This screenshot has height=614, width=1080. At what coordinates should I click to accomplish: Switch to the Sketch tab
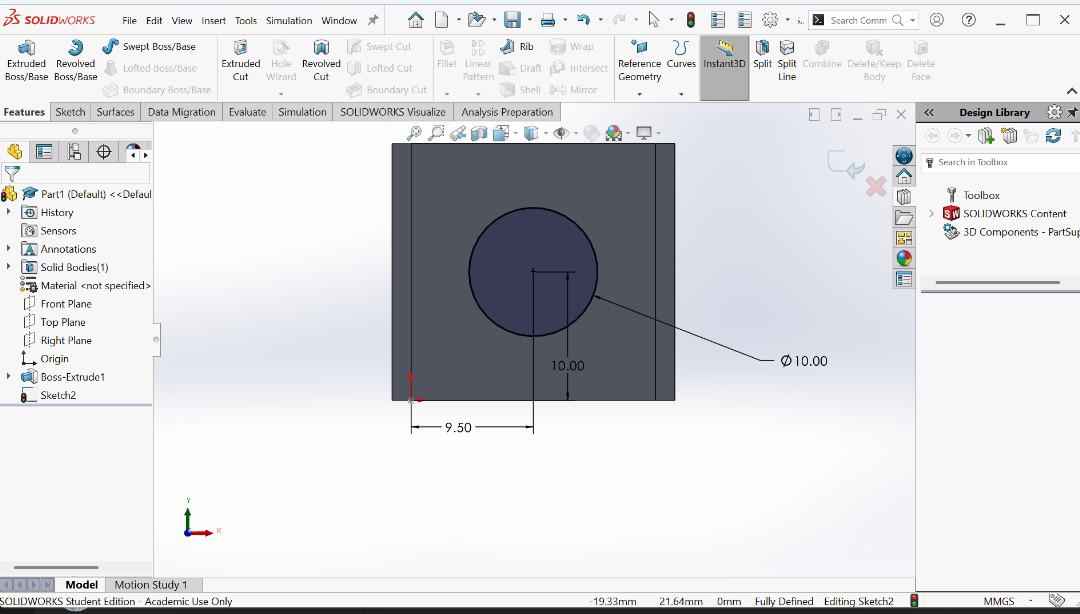[x=70, y=112]
